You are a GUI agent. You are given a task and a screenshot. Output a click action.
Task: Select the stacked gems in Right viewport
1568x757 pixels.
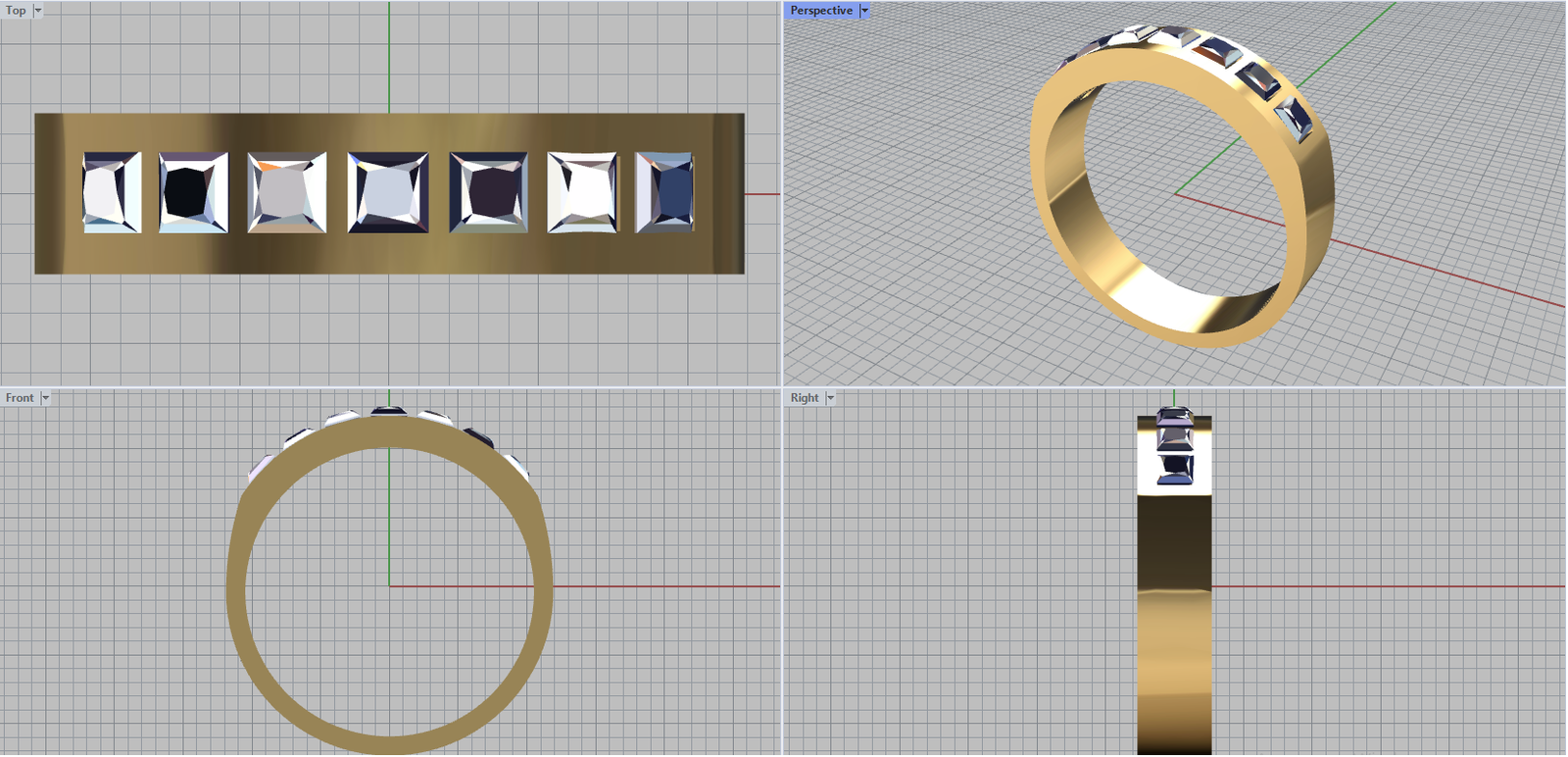(1174, 446)
